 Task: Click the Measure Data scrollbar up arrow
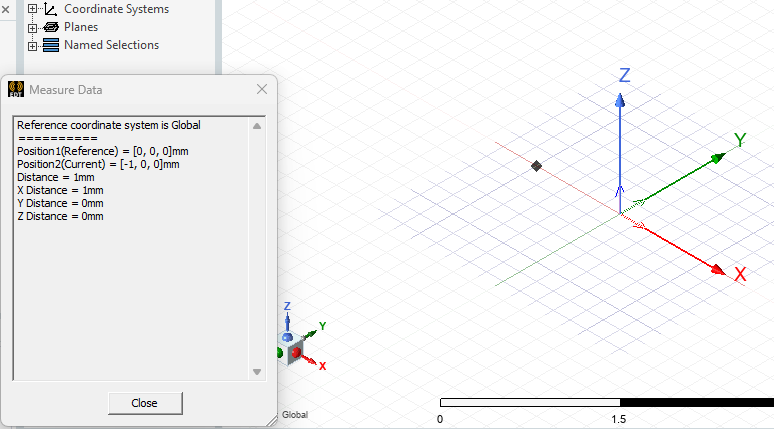[x=257, y=126]
